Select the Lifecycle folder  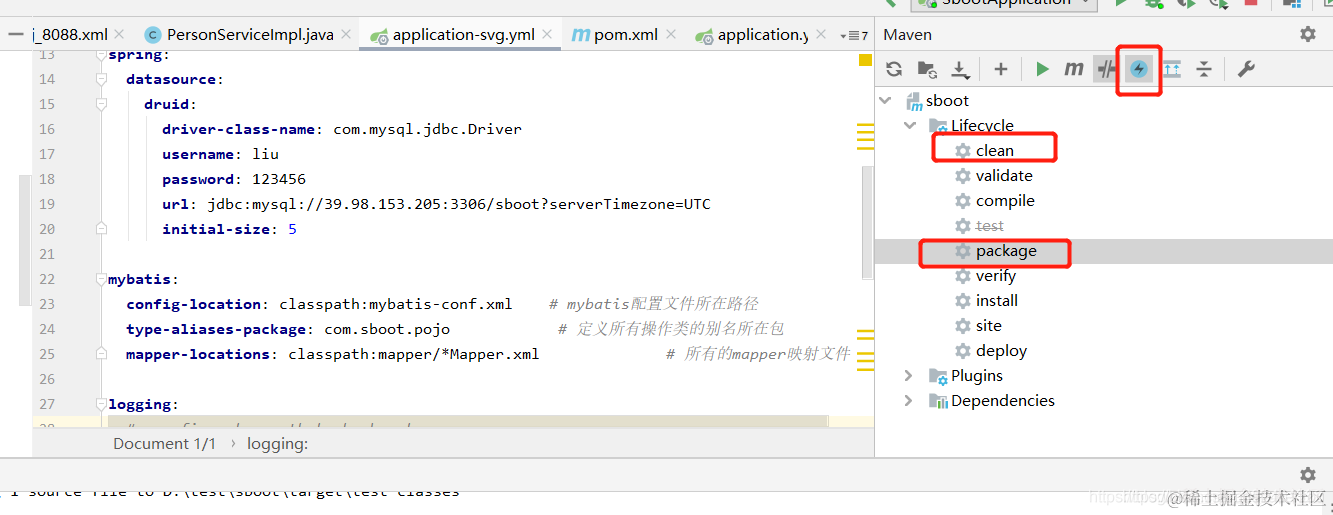[x=982, y=125]
